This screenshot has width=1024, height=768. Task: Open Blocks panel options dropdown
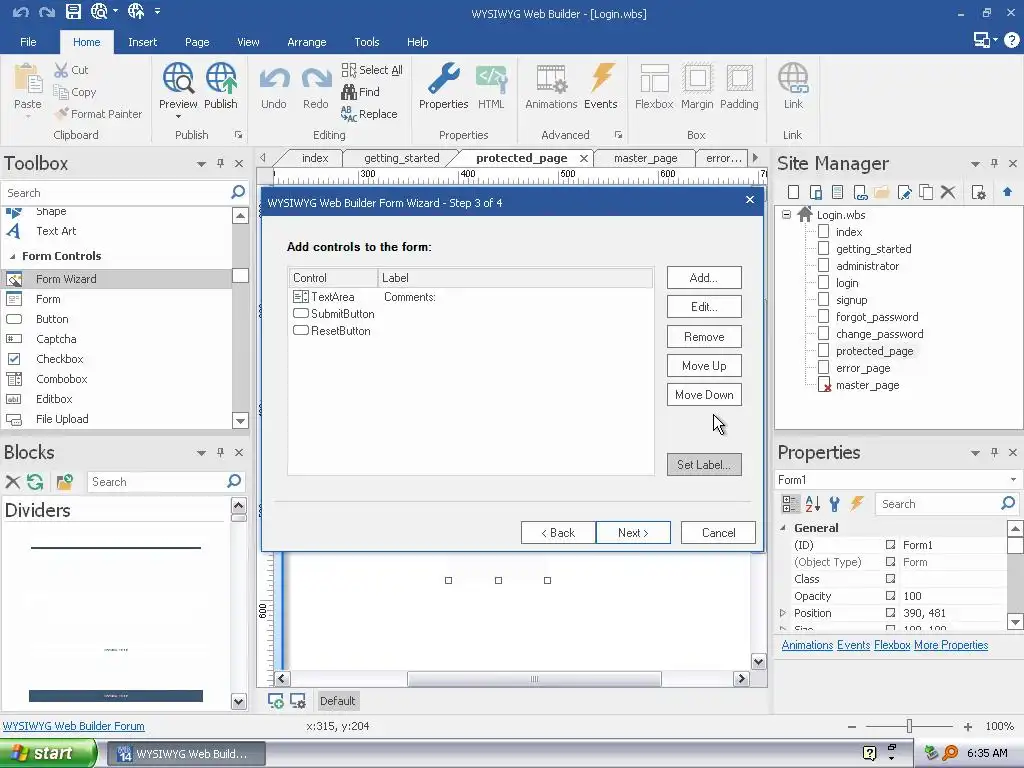coord(201,453)
